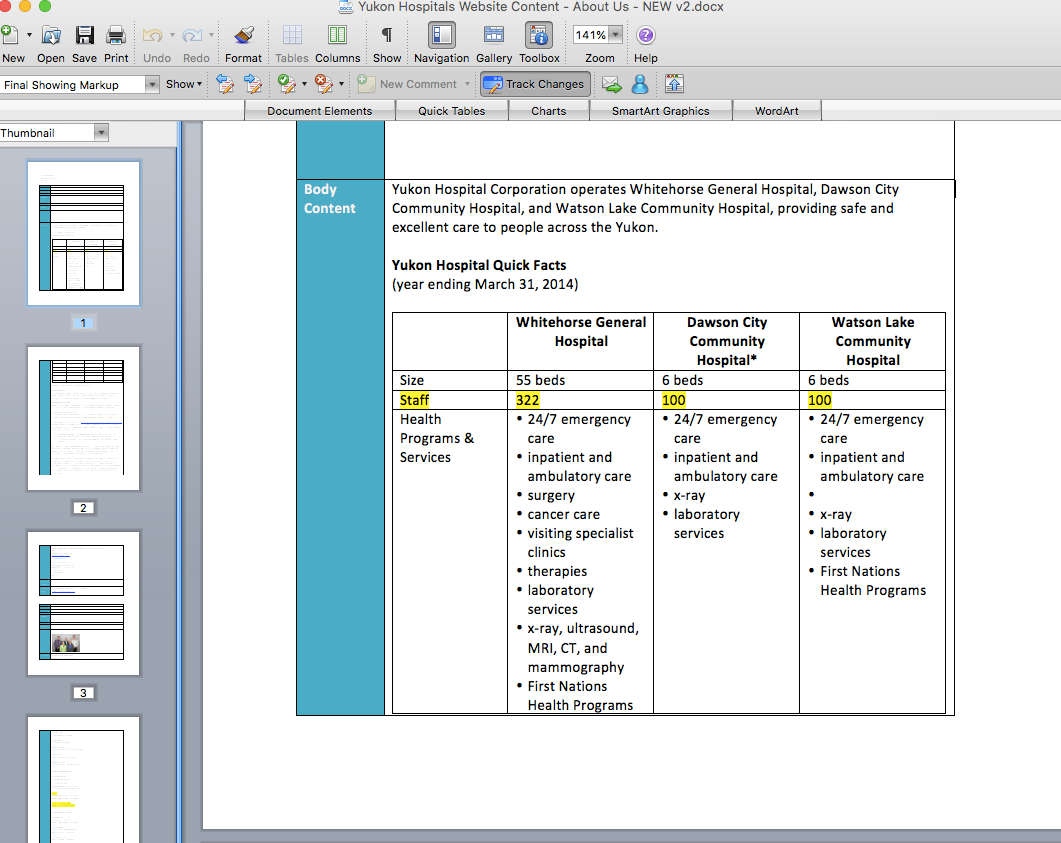
Task: Open the Accept change dropdown arrow
Action: tap(304, 84)
